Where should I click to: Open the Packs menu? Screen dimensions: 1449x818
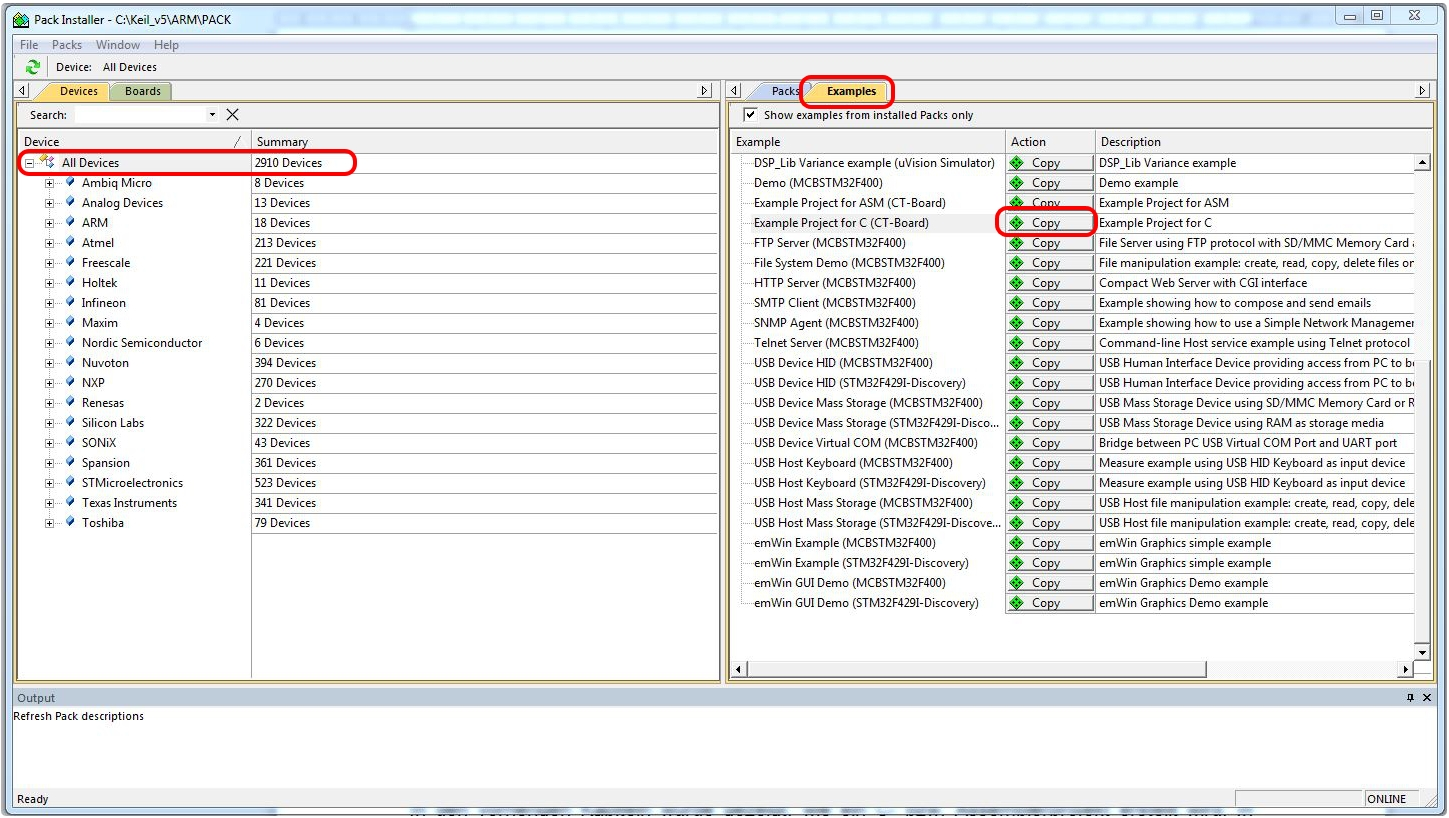click(66, 44)
